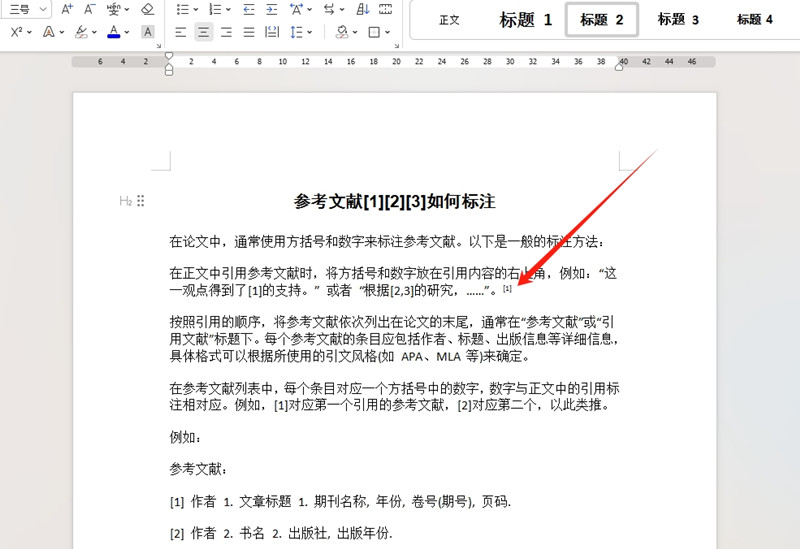800x549 pixels.
Task: Open the font size dropdown showing 三号
Action: pos(24,9)
